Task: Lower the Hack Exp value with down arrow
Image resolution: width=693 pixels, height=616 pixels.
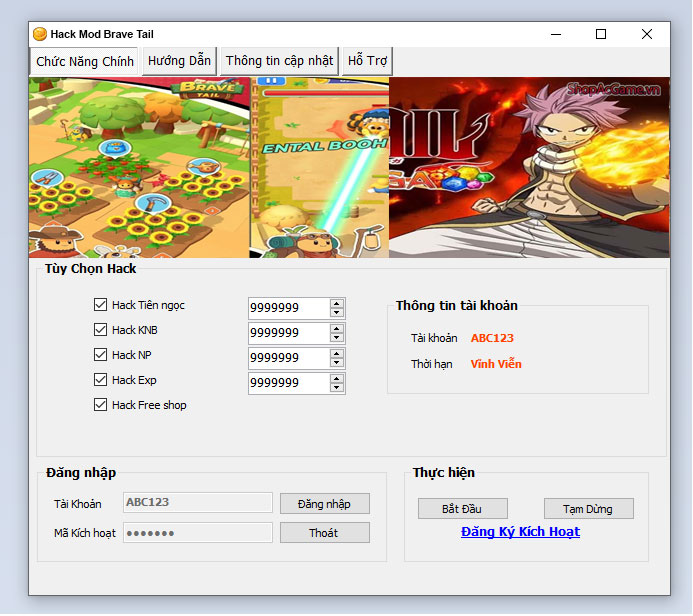Action: [x=337, y=388]
